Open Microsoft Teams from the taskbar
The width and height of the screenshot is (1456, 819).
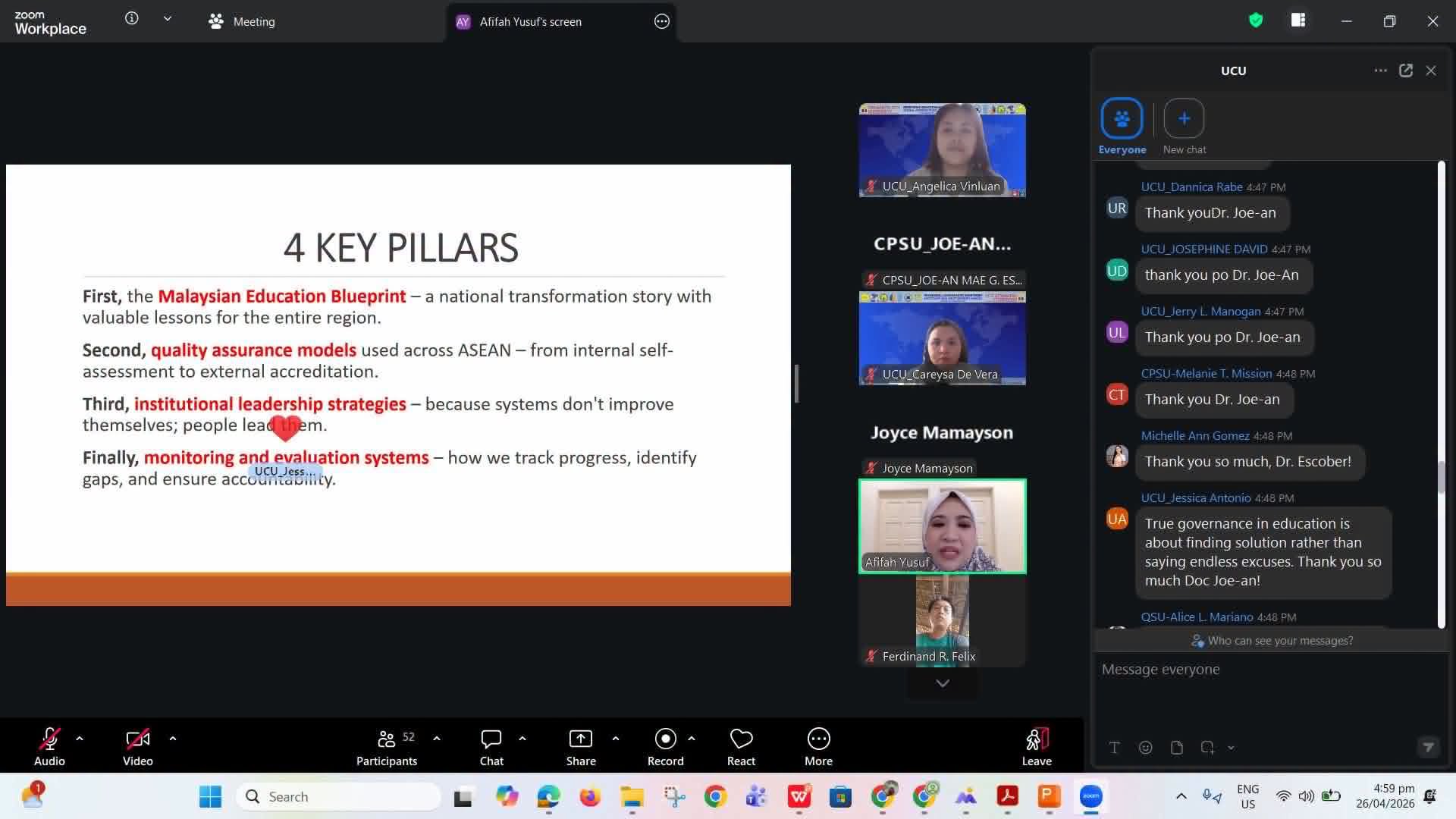click(756, 797)
